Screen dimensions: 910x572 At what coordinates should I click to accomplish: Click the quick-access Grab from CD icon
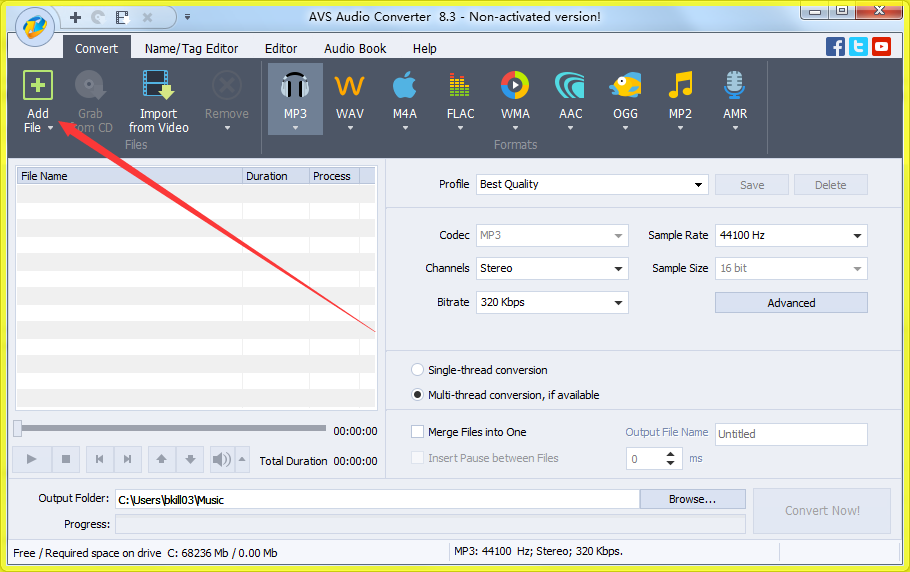tap(98, 17)
